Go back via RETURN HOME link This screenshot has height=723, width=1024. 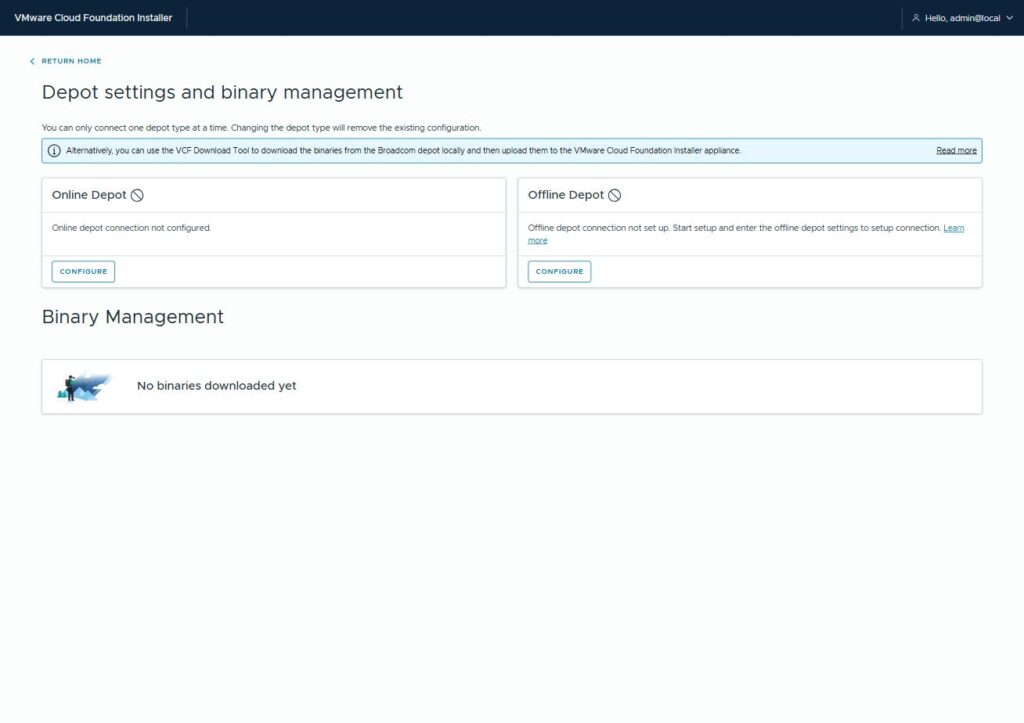71,61
